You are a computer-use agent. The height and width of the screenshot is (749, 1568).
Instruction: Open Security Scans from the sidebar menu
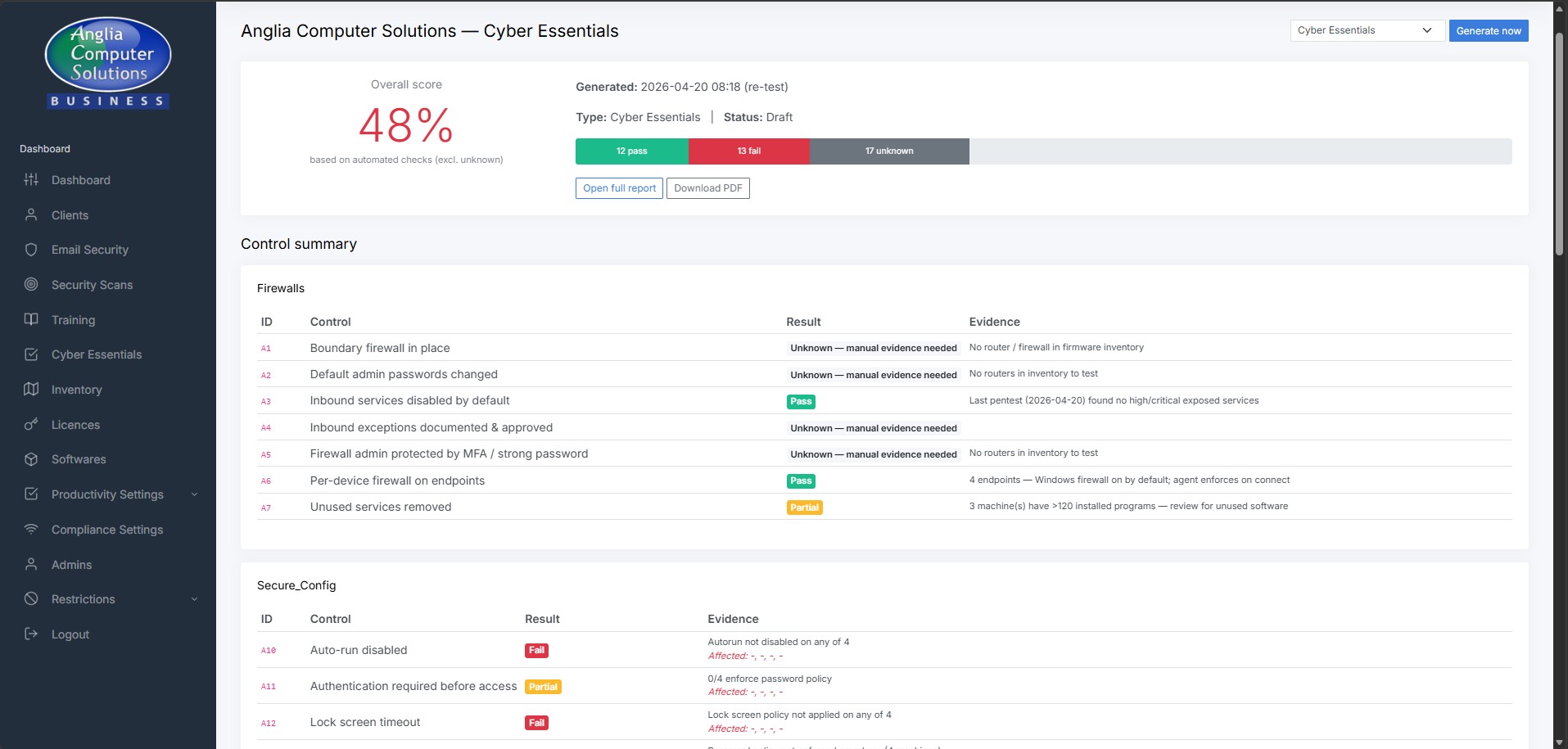pos(93,285)
